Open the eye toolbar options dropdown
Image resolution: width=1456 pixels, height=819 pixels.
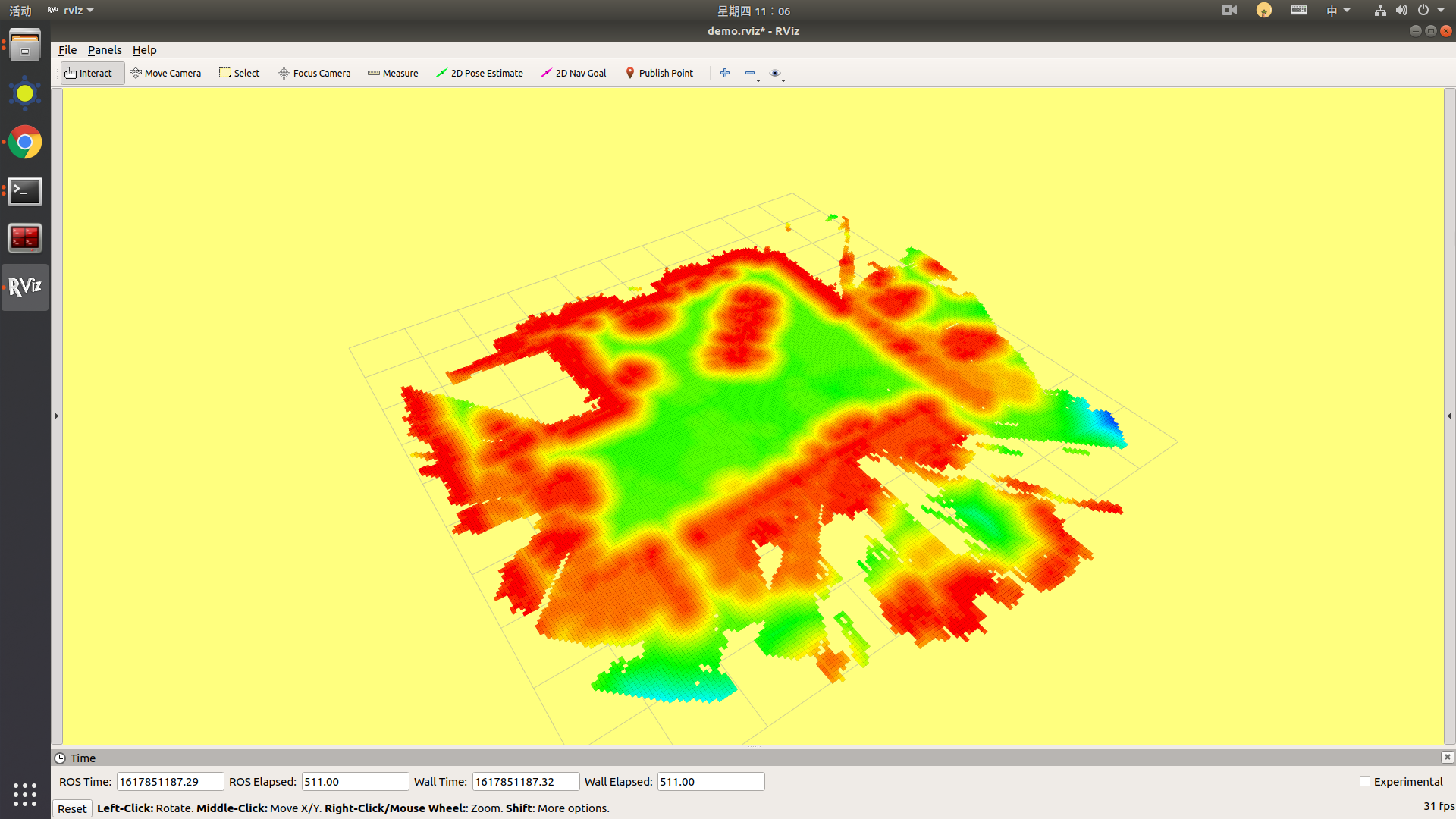point(777,74)
